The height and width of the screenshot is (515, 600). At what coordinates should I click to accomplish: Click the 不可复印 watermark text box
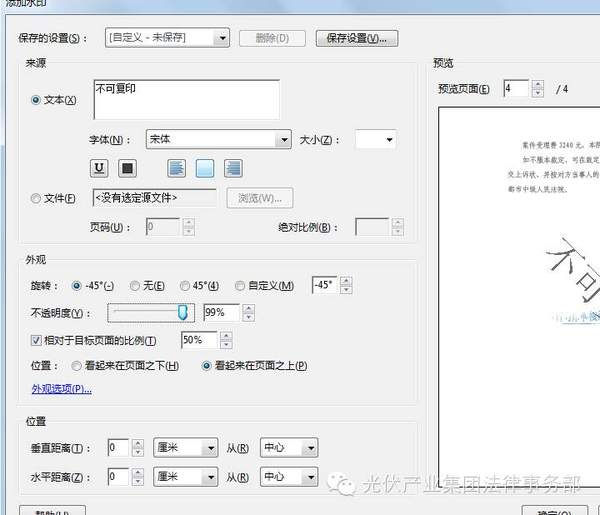point(187,99)
